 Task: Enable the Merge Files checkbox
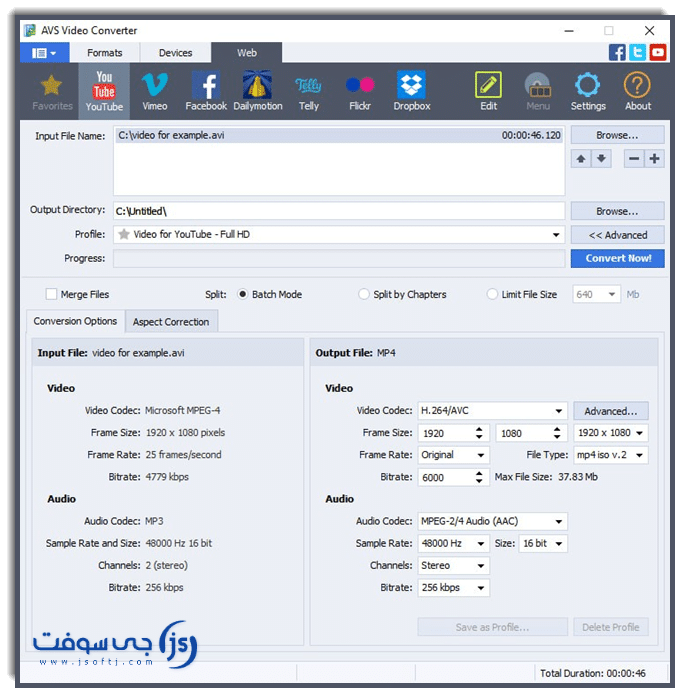pos(51,294)
